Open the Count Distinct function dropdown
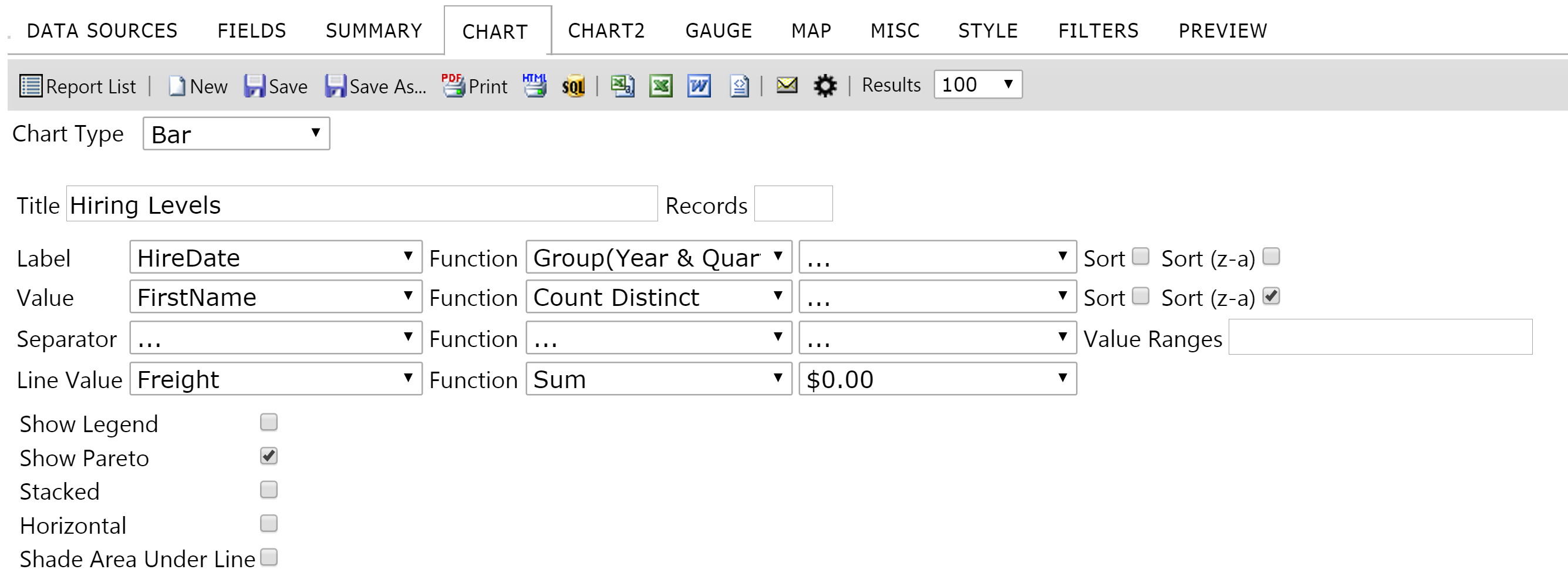Viewport: 1568px width, 576px height. [659, 297]
